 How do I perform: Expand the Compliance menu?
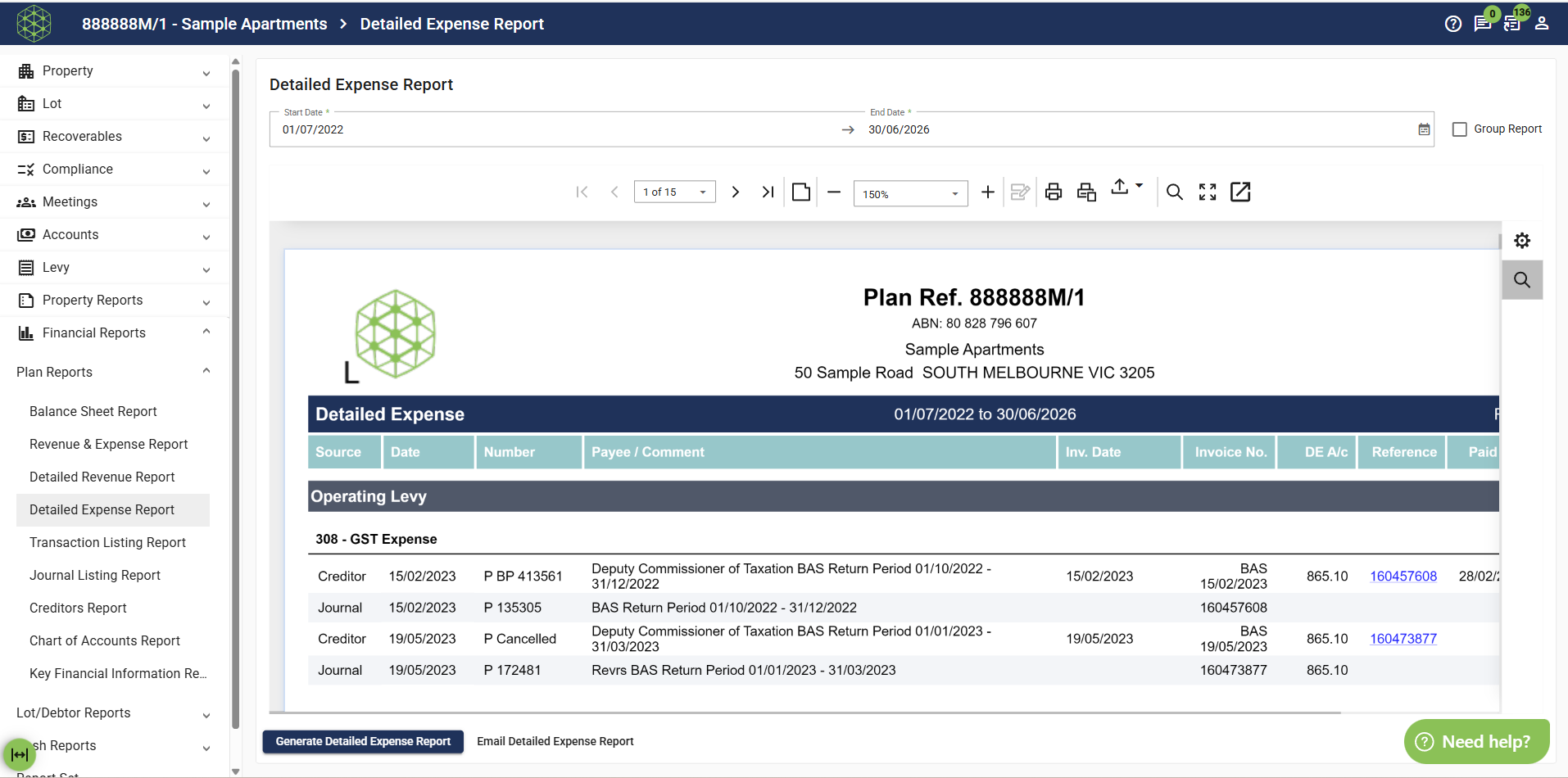click(115, 170)
